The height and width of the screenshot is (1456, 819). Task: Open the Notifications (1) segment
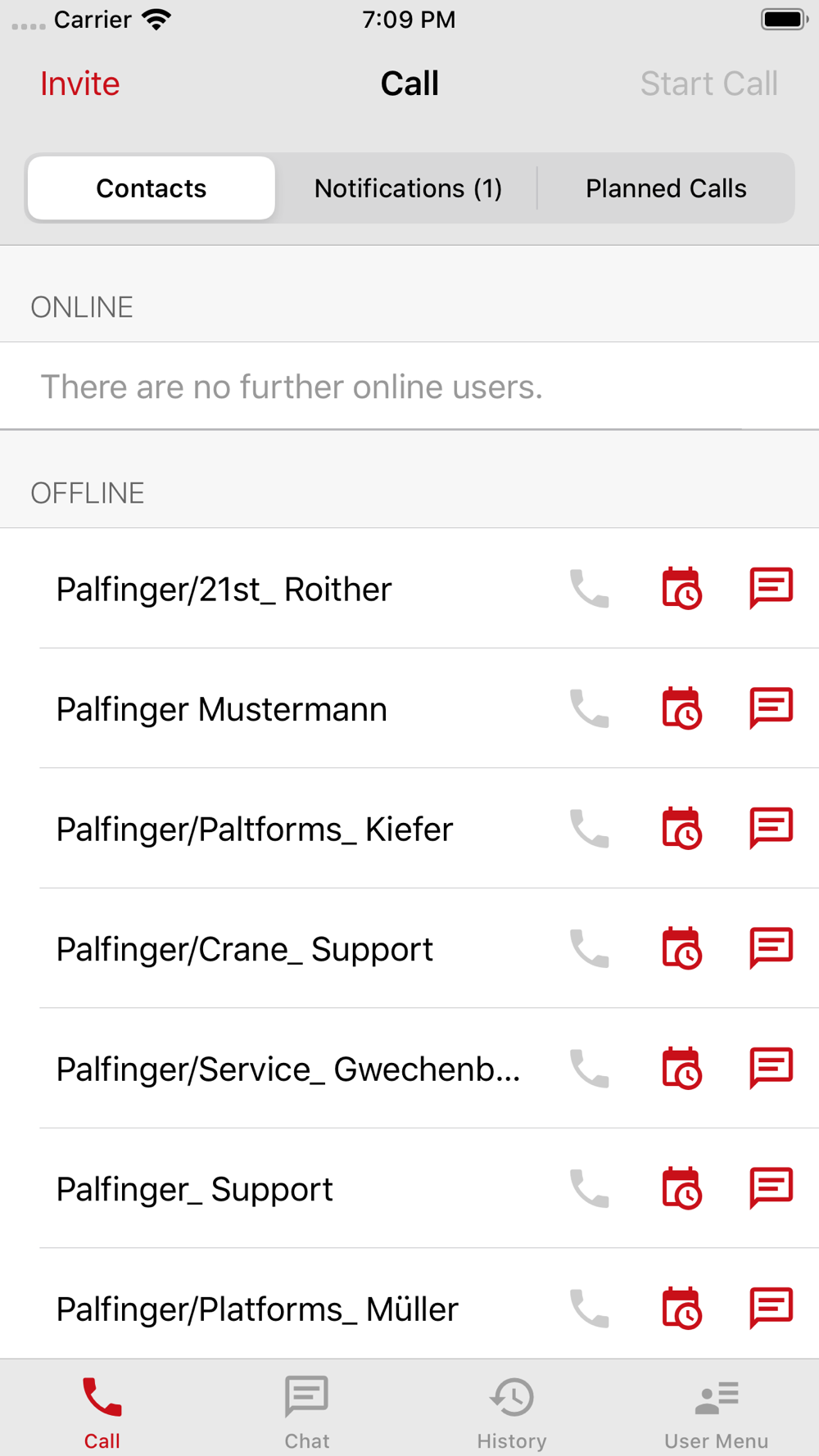(408, 188)
